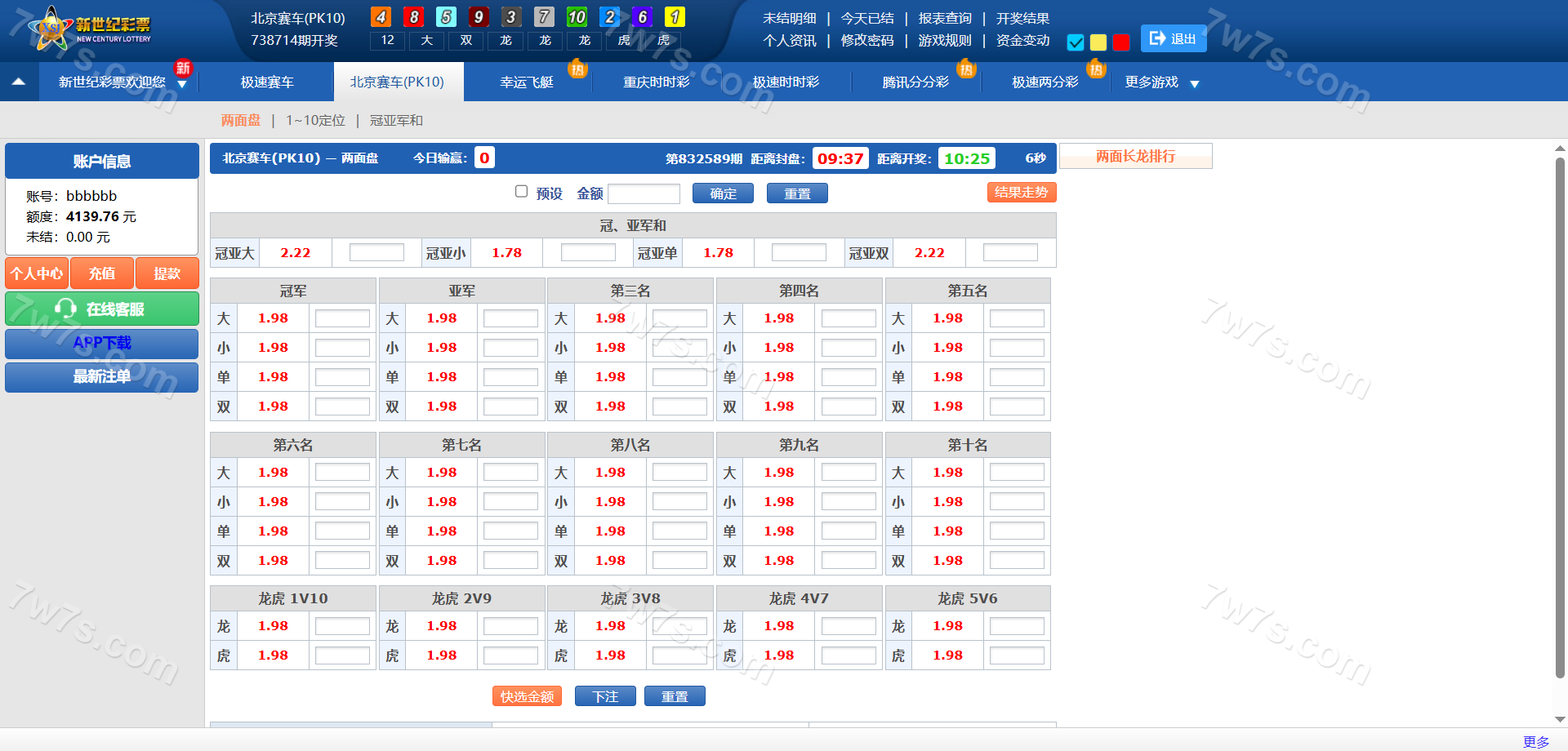The height and width of the screenshot is (751, 1568).
Task: Expand the 更多游戏 dropdown
Action: click(1195, 83)
